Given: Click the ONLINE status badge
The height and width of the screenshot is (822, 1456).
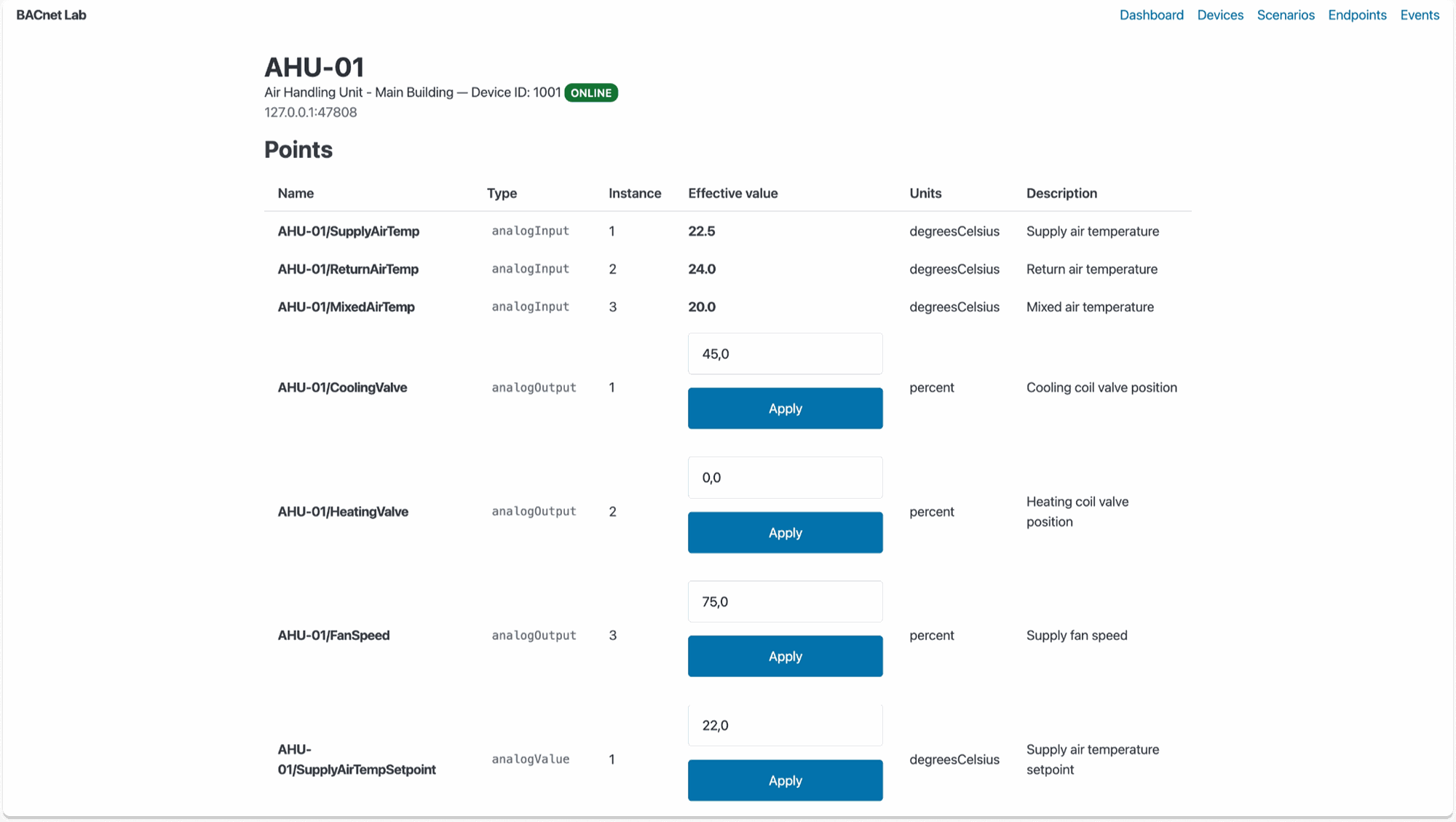Looking at the screenshot, I should [x=591, y=93].
